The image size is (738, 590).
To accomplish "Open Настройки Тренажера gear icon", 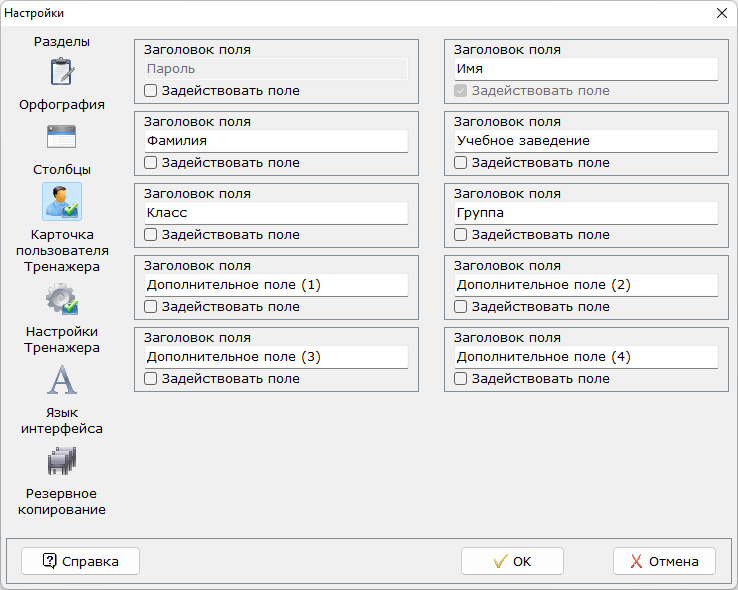I will [62, 297].
